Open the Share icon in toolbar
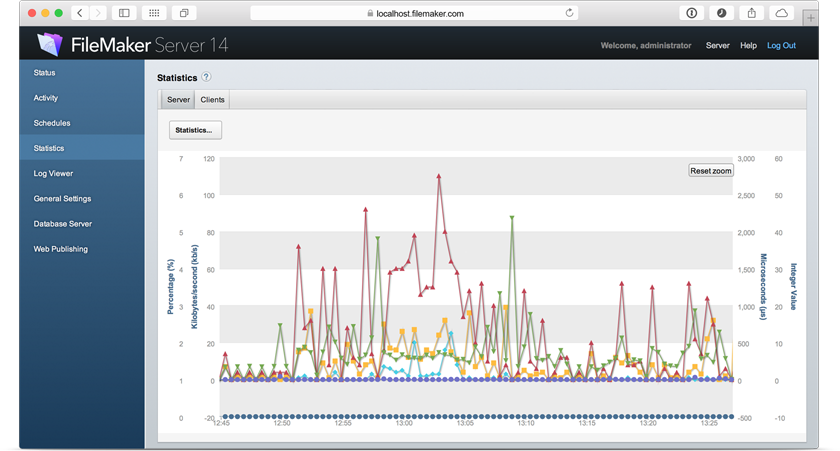 [x=752, y=13]
